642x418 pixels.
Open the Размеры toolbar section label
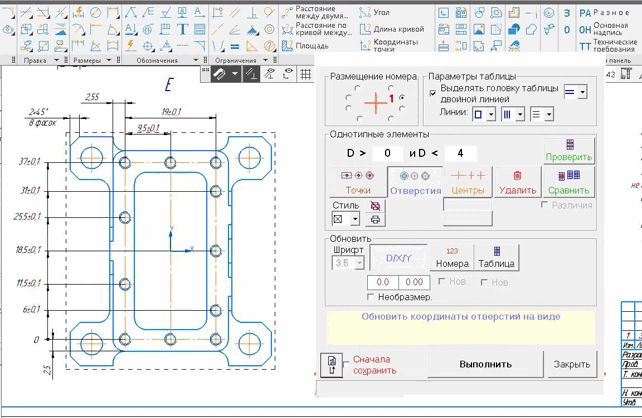tap(90, 60)
